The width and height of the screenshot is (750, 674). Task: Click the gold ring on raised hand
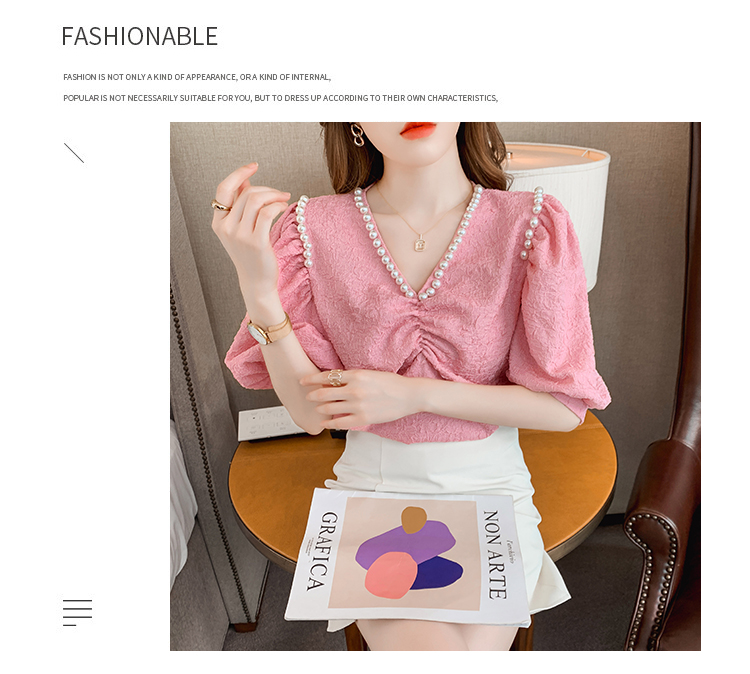click(x=221, y=205)
